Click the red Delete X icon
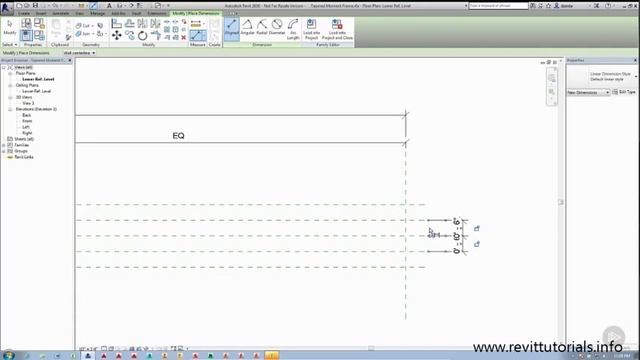 coord(184,38)
